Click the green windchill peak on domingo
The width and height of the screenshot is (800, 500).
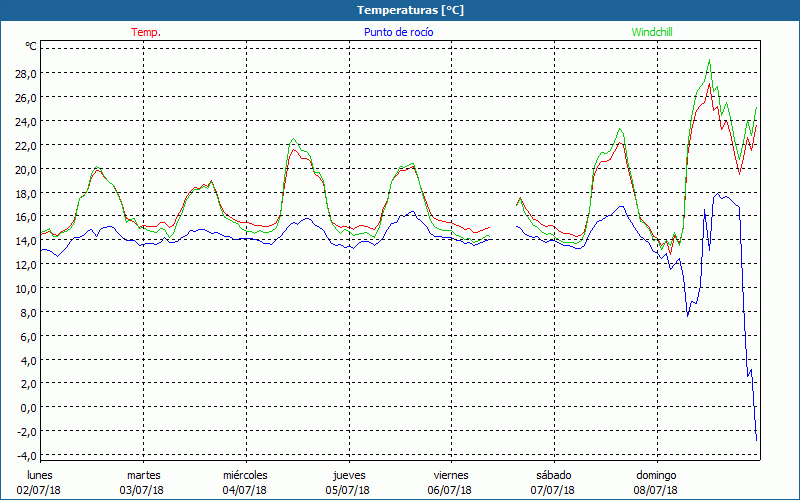(709, 60)
